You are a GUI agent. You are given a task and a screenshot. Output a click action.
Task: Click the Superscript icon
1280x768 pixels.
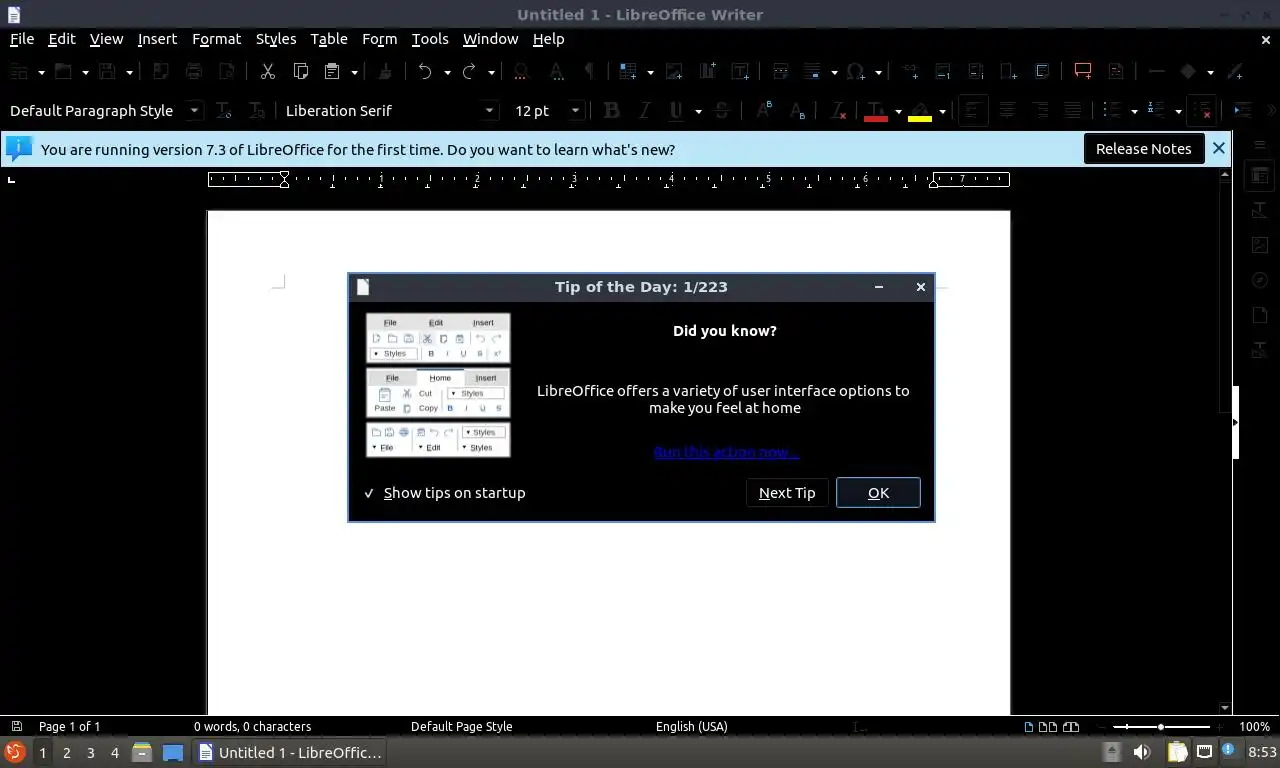[765, 110]
